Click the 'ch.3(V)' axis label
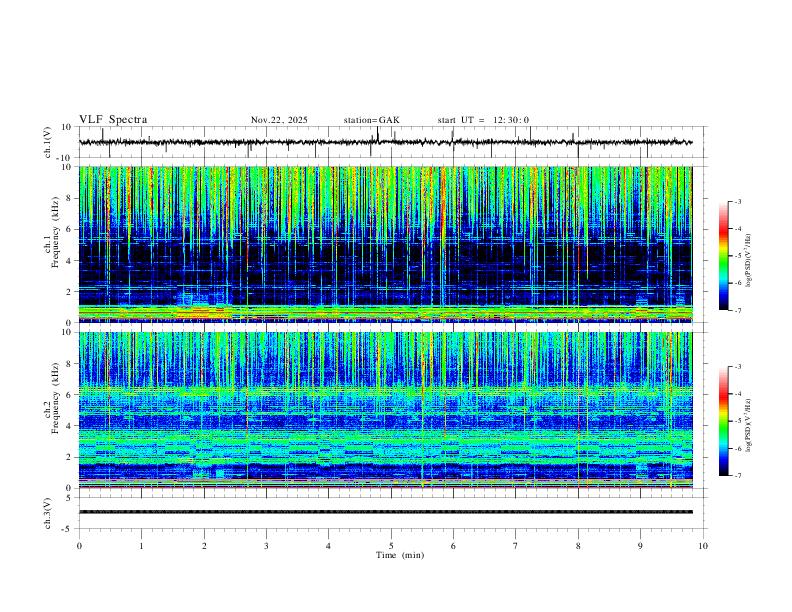 click(x=48, y=514)
